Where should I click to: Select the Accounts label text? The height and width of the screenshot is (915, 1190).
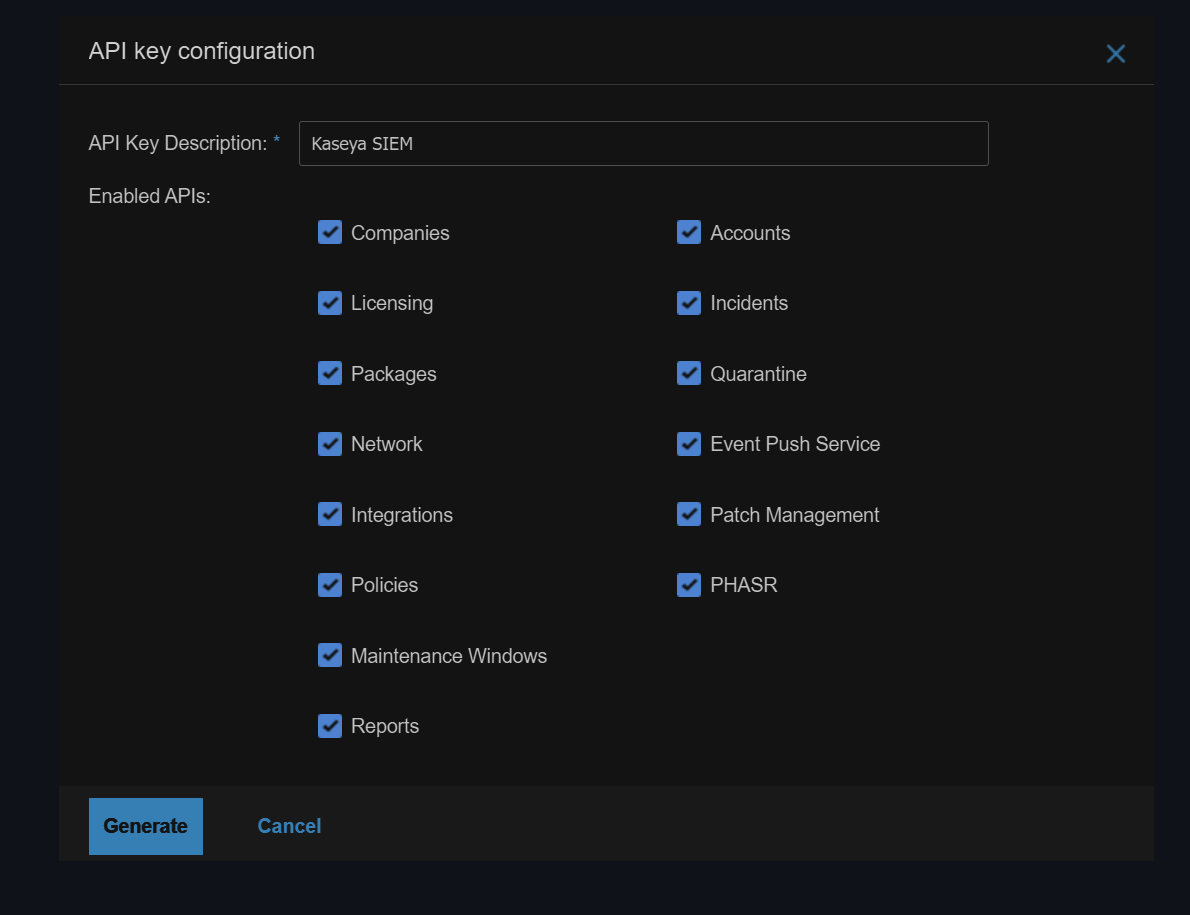(x=750, y=233)
